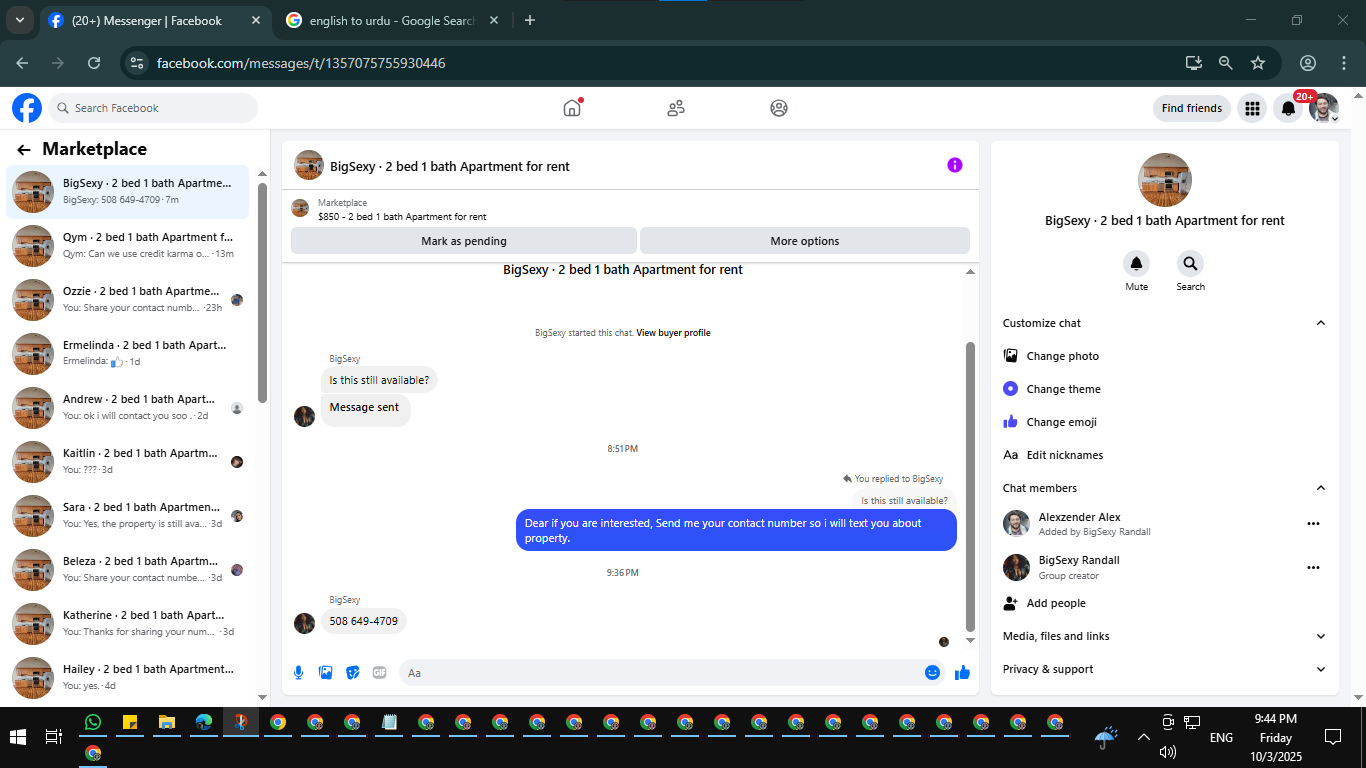Click the Chrome address bar URL
1366x768 pixels.
tap(301, 63)
